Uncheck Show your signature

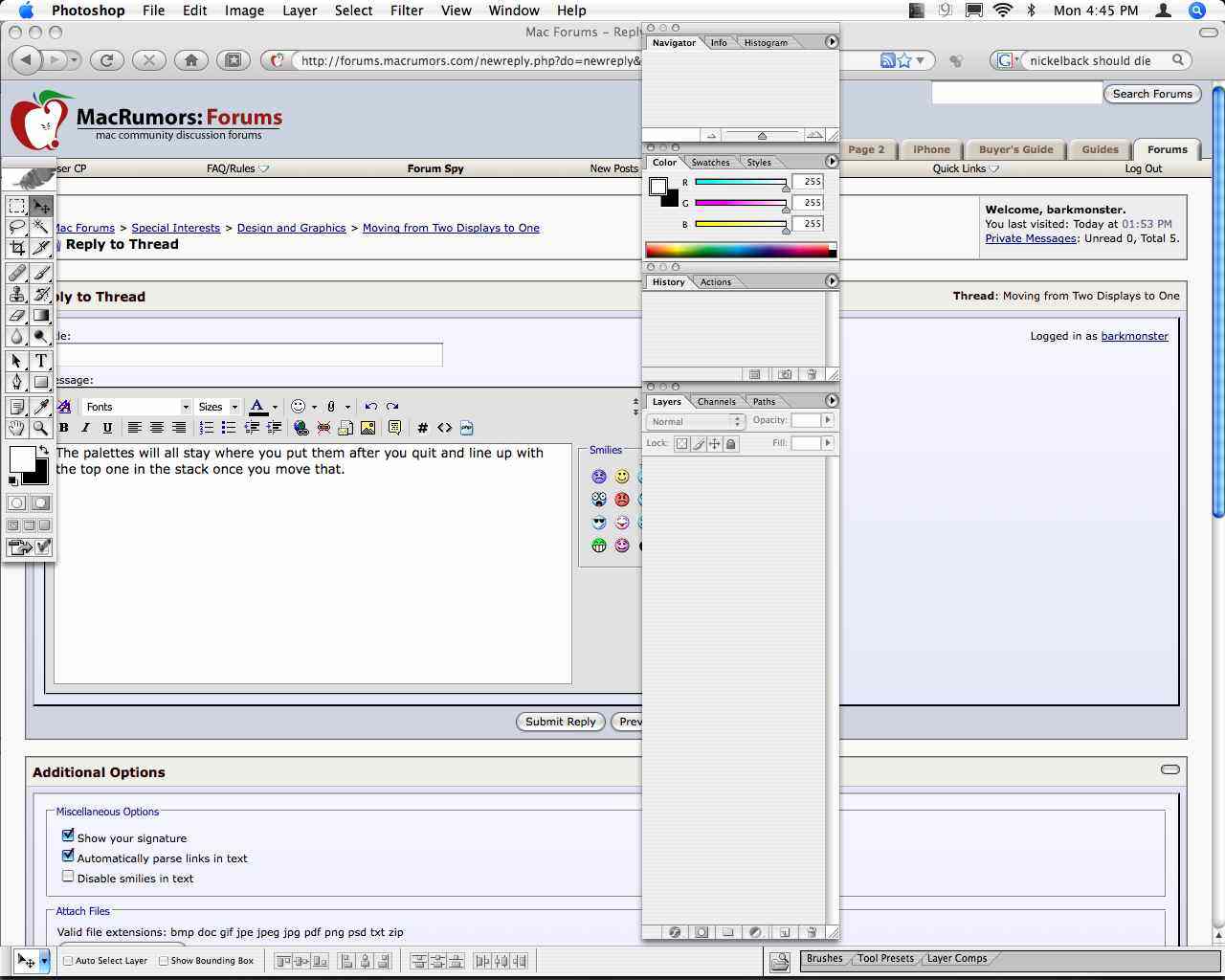click(x=68, y=835)
